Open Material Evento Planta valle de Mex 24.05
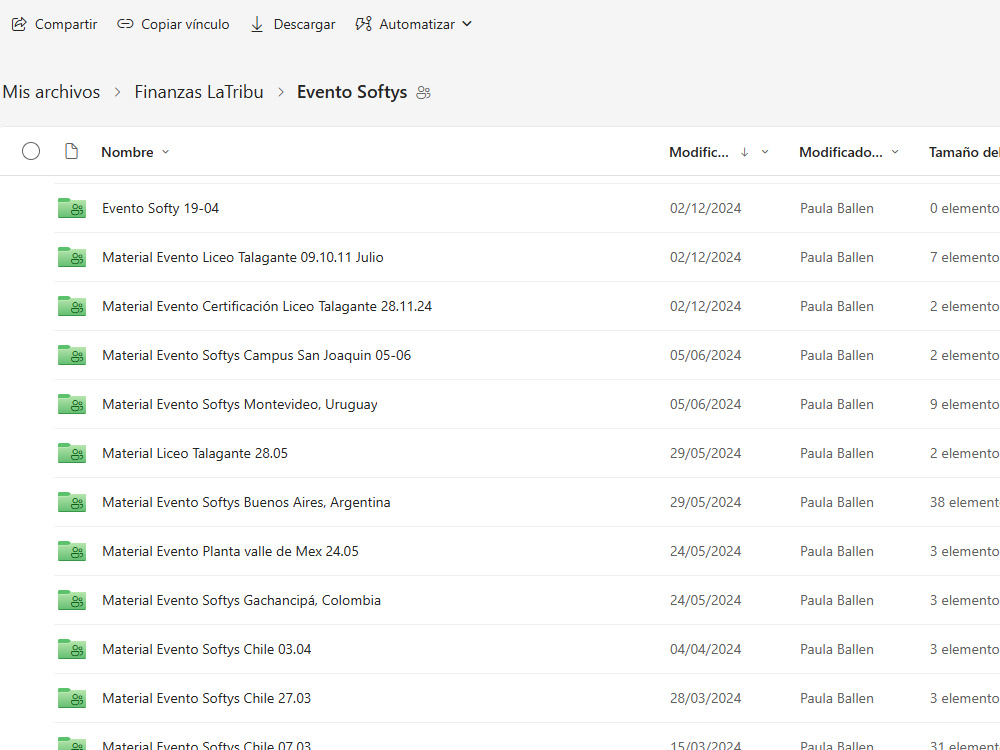 [230, 552]
